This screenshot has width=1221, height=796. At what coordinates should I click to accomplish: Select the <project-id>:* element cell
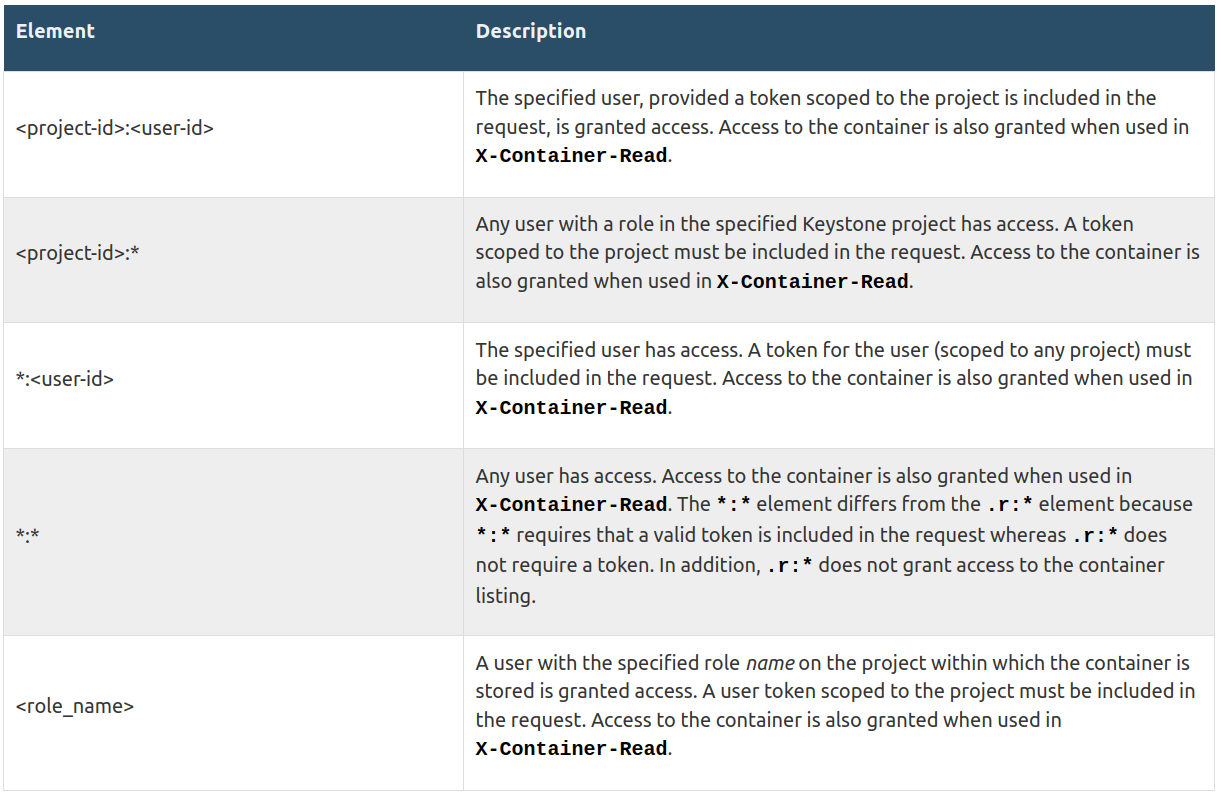(77, 253)
